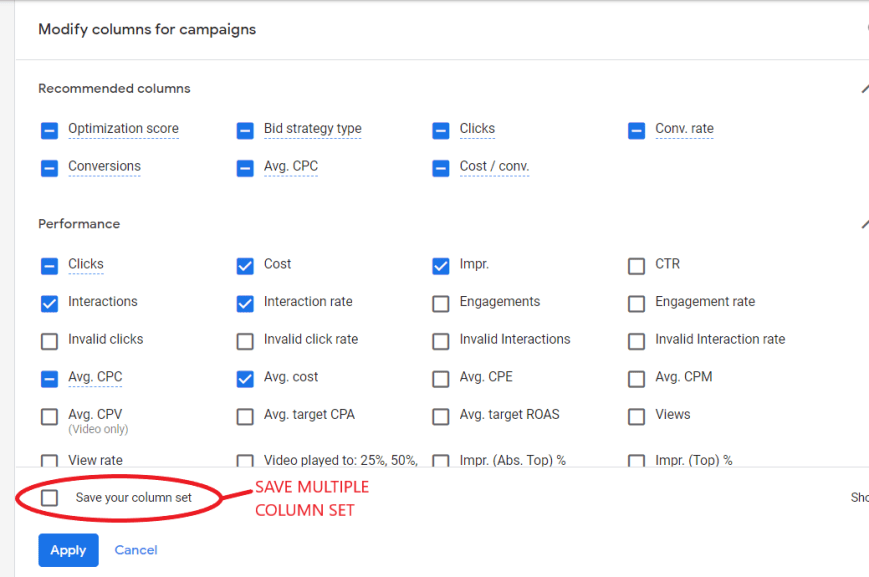Collapse the Performance section chevron

click(865, 224)
